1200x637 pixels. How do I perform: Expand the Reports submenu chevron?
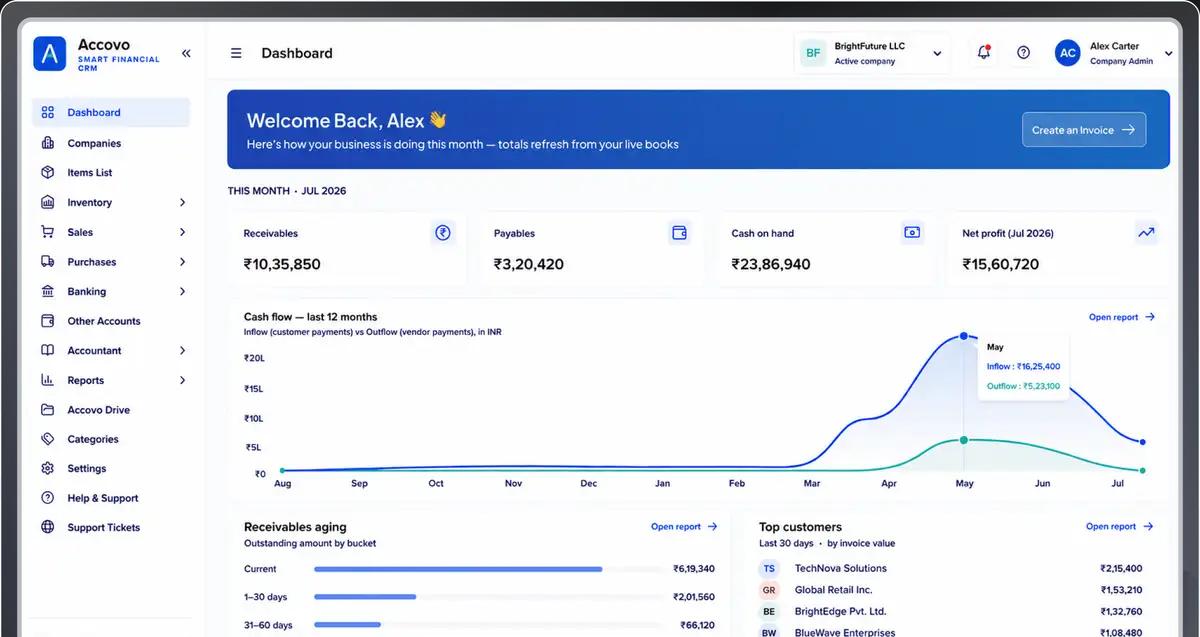(x=182, y=380)
